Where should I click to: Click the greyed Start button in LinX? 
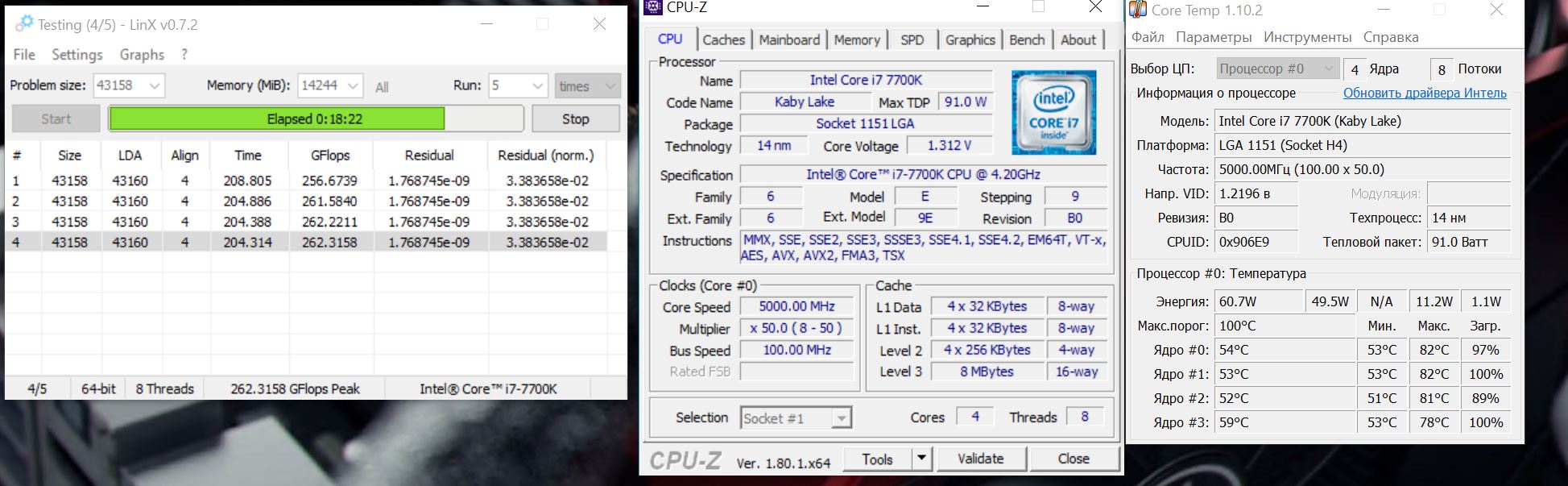click(x=56, y=118)
